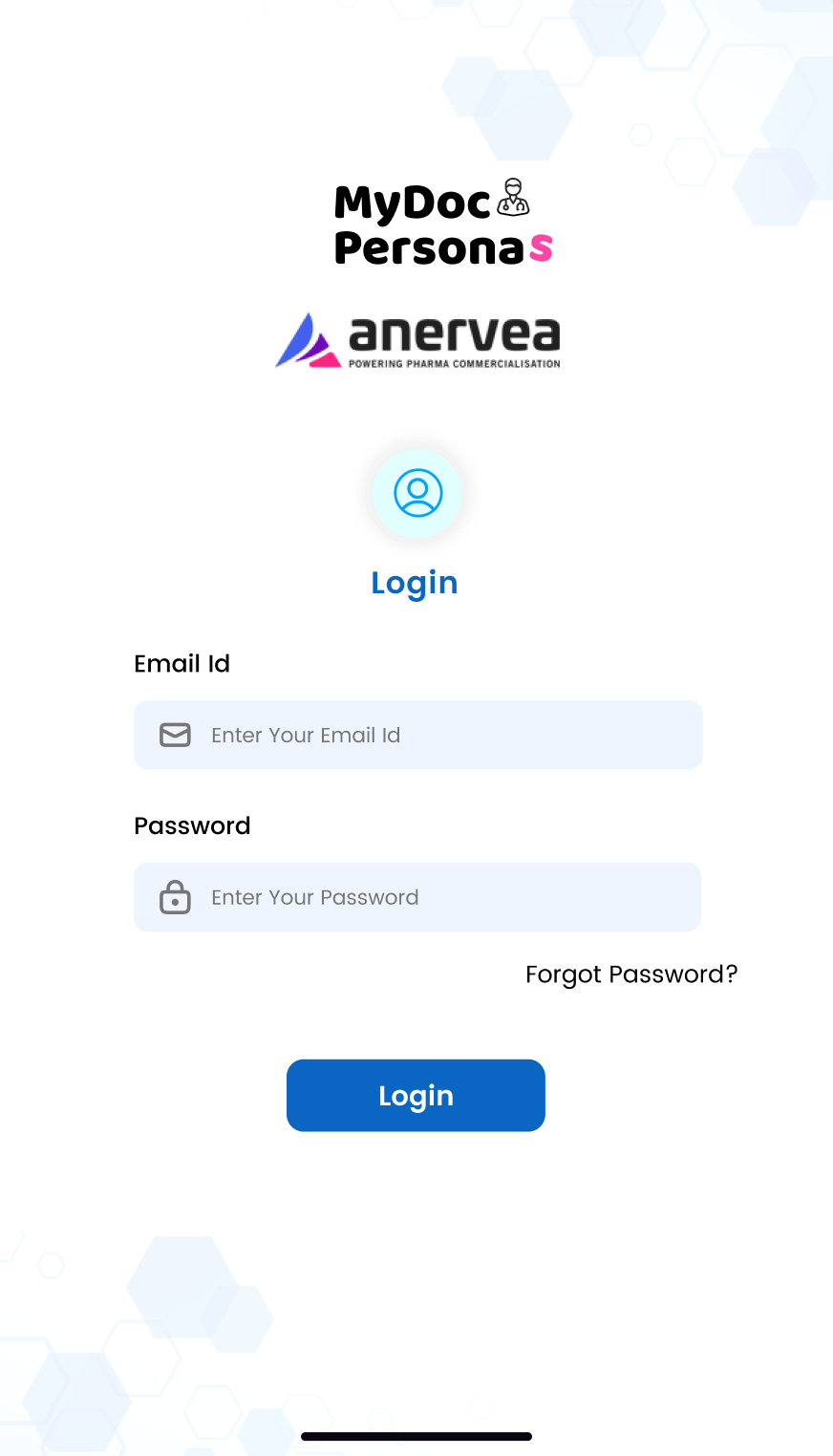This screenshot has width=833, height=1456.
Task: Tap the home indicator bar at bottom
Action: (416, 1436)
